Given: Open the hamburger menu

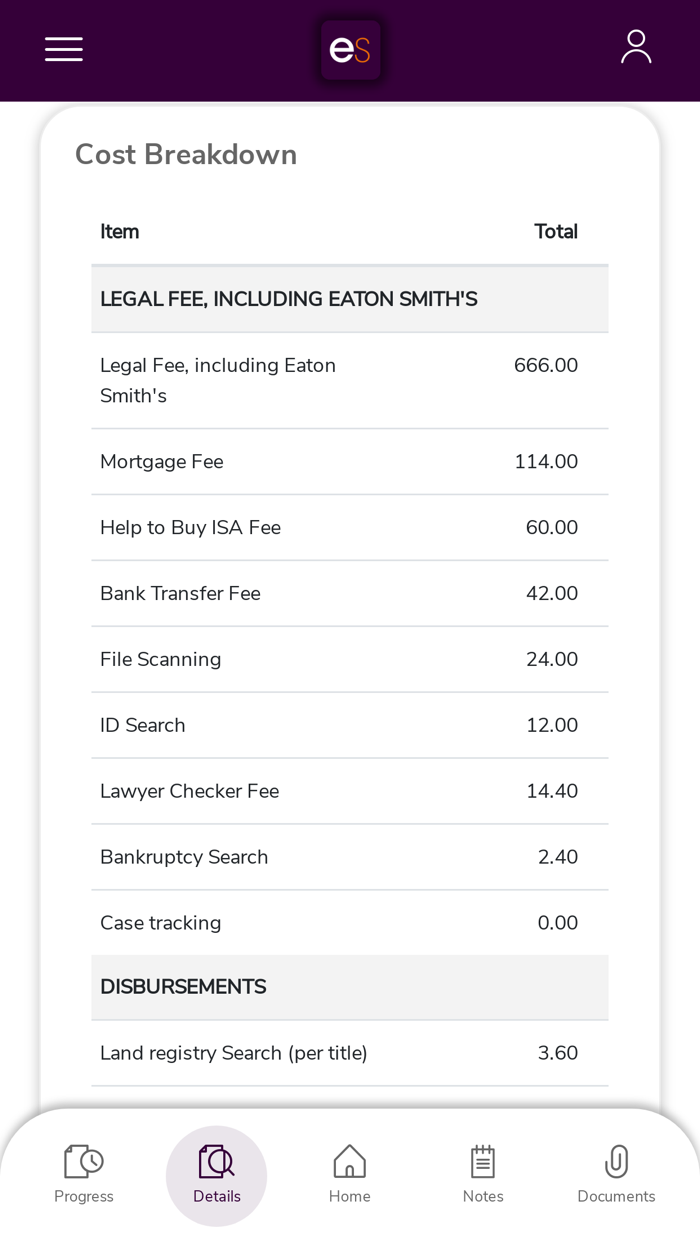Looking at the screenshot, I should (x=64, y=49).
